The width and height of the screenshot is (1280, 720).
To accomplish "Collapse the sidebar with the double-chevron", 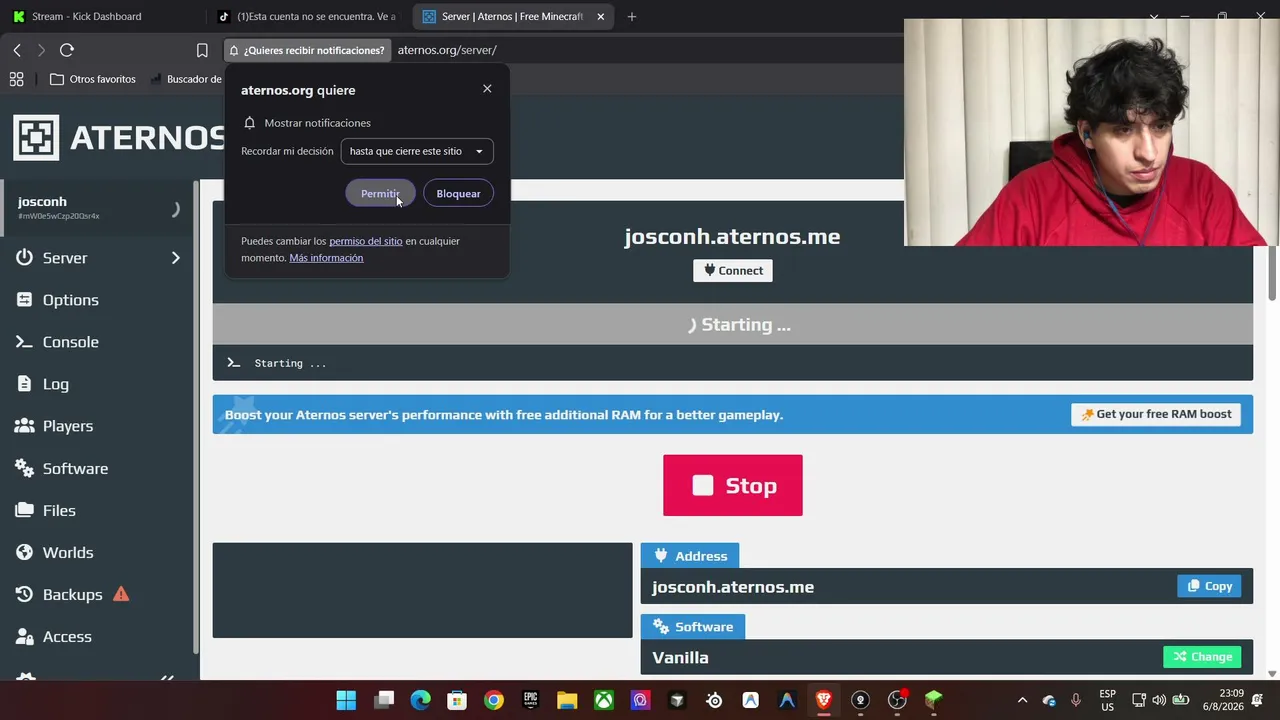I will (x=167, y=679).
